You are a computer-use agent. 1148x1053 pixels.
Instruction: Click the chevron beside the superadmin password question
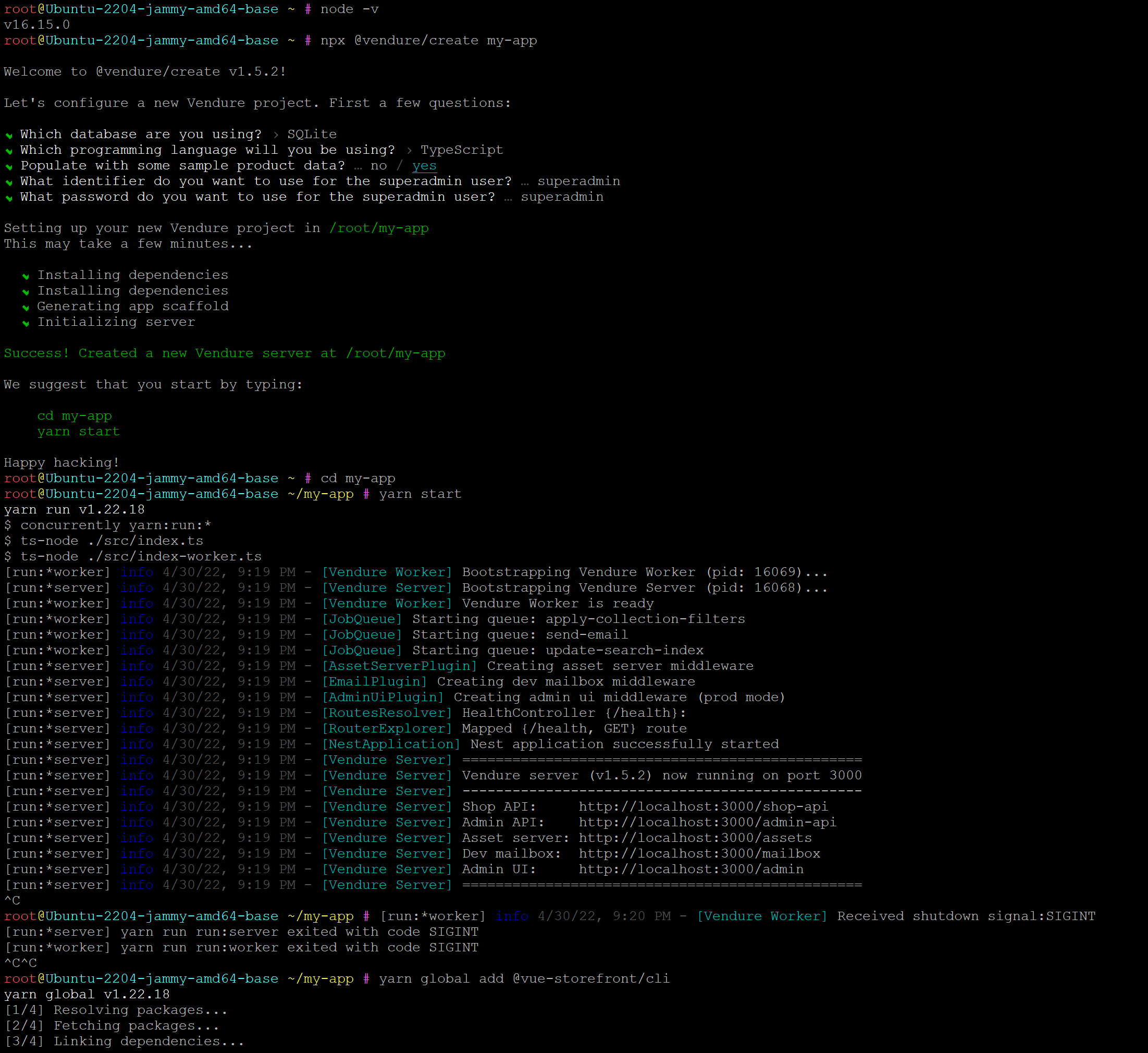click(8, 198)
